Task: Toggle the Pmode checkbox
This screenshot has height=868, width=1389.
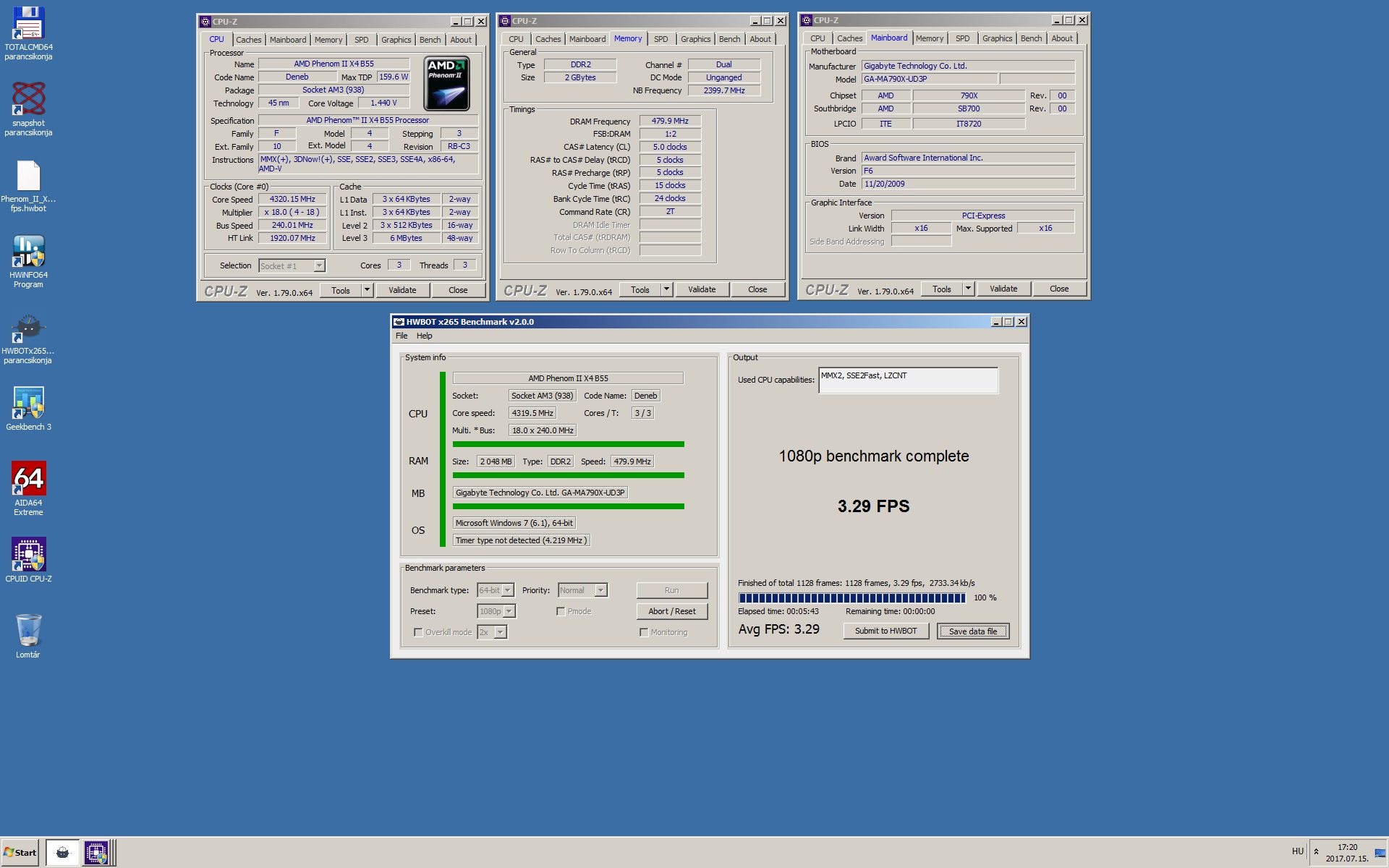Action: coord(561,611)
